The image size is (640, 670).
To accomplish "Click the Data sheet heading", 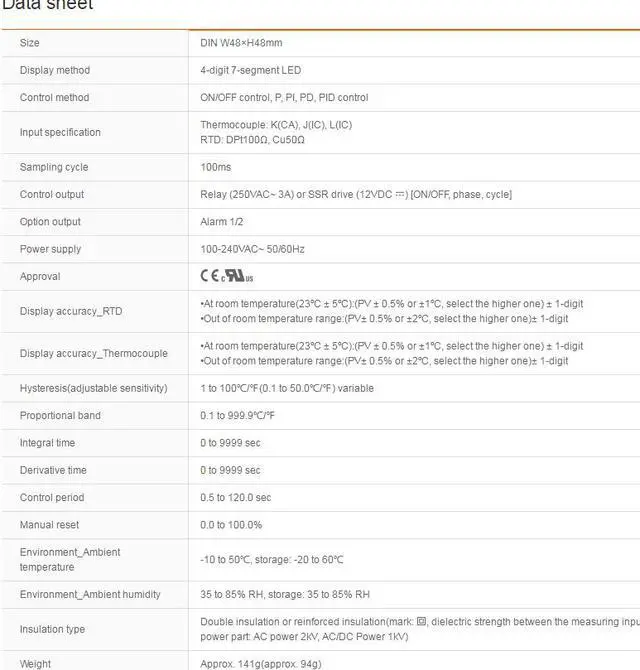I will 47,6.
